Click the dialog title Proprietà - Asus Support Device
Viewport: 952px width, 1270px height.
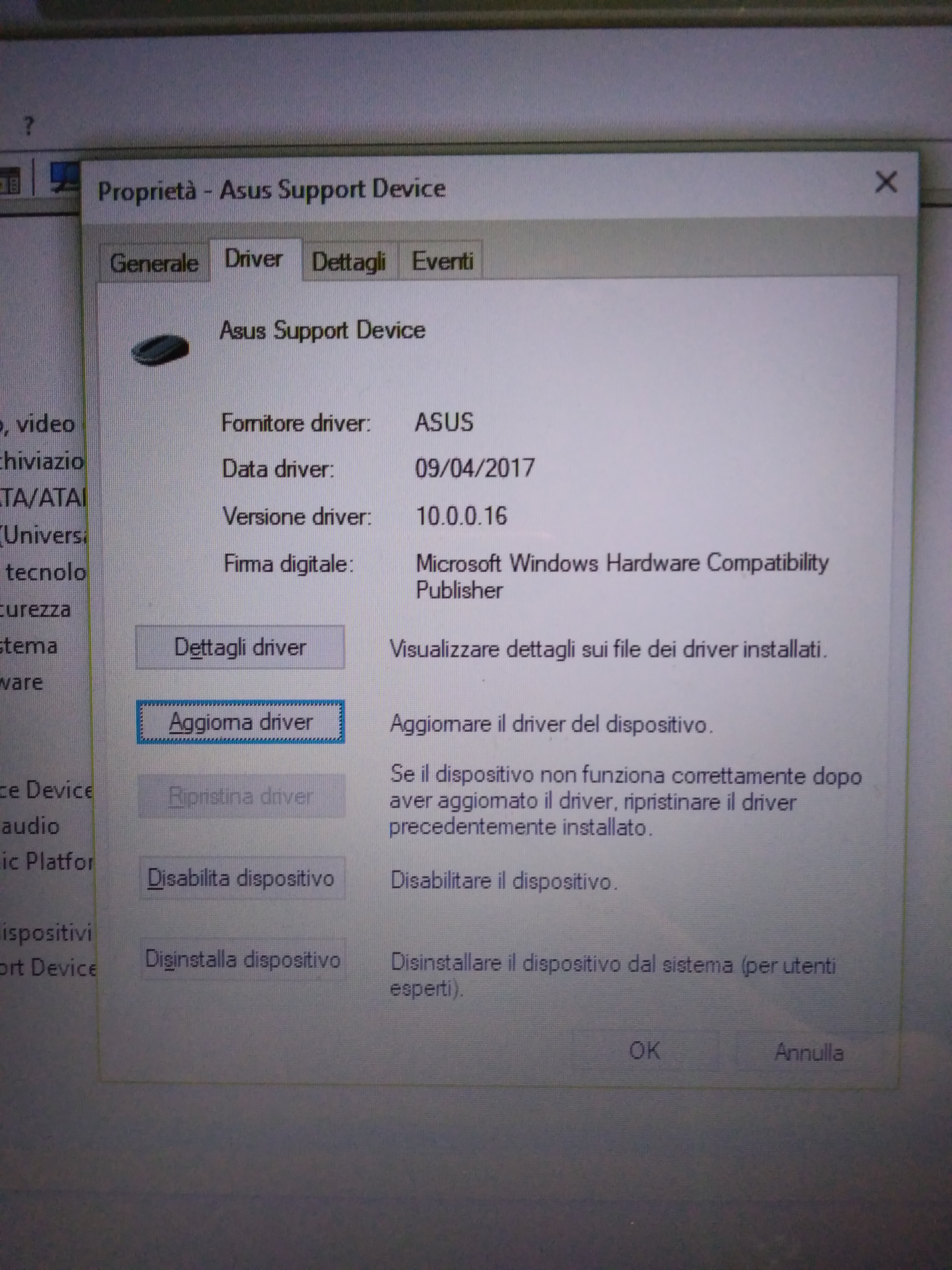(272, 190)
